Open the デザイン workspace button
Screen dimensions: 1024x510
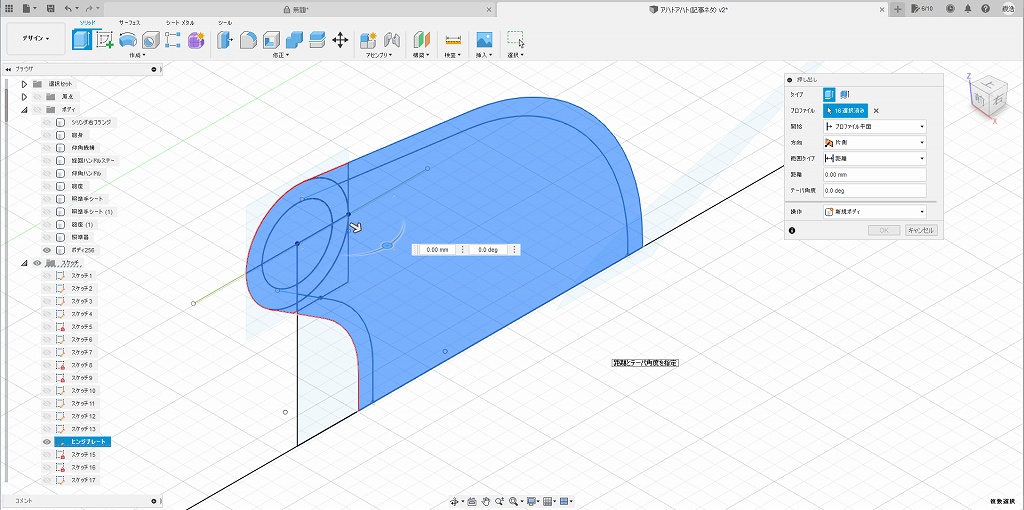(36, 39)
